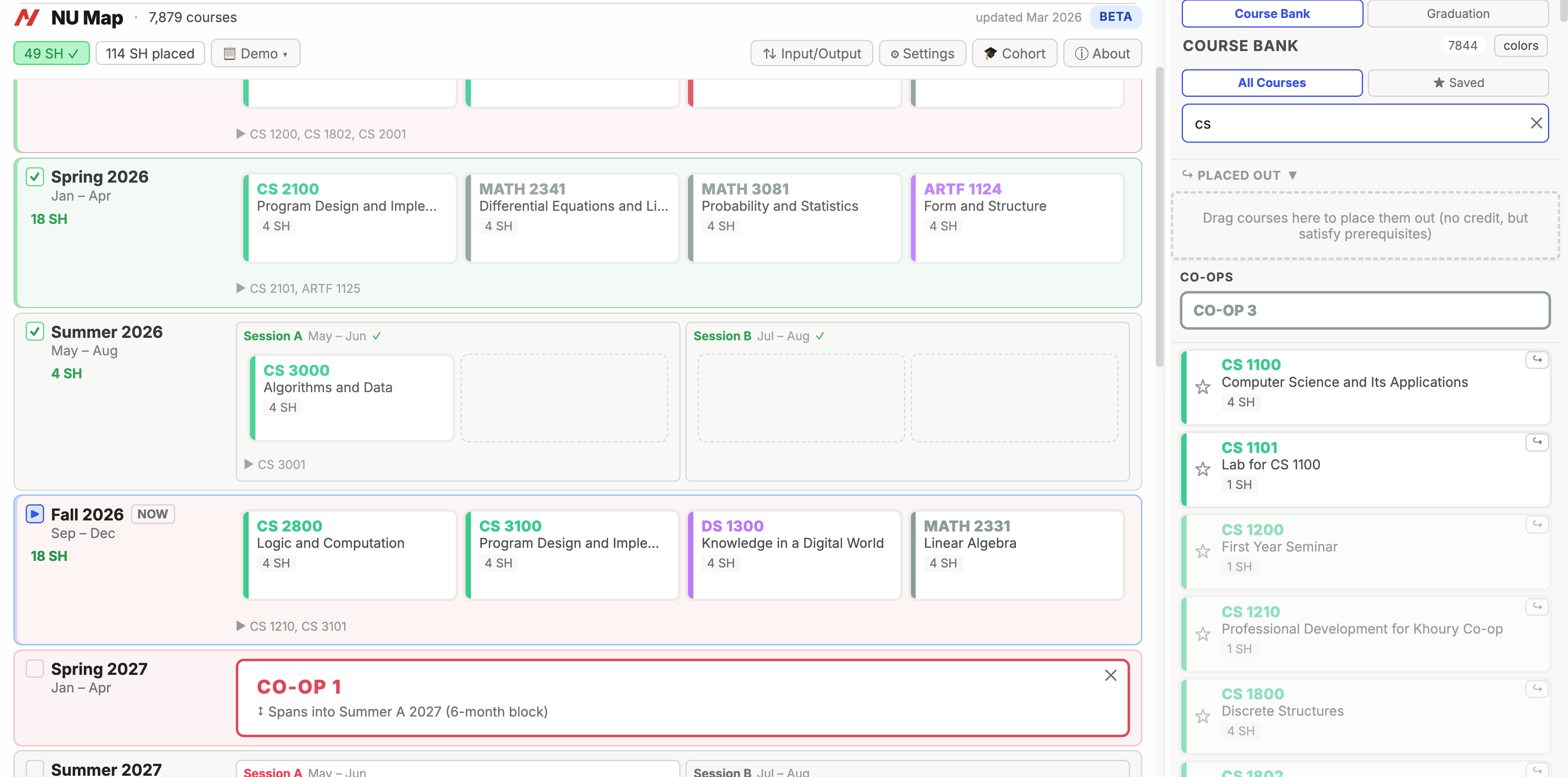Click the BETA badge
The height and width of the screenshot is (777, 1568).
[x=1115, y=17]
